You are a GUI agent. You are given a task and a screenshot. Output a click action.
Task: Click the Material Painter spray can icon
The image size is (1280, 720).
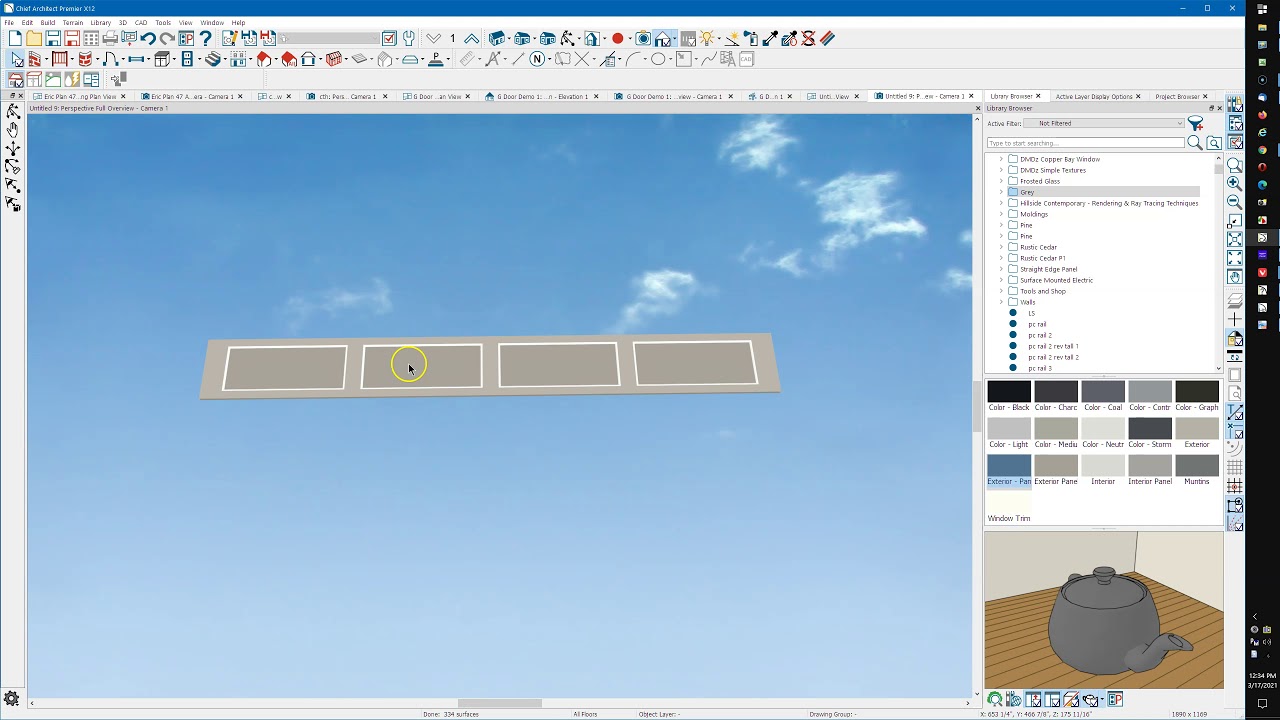pyautogui.click(x=750, y=39)
